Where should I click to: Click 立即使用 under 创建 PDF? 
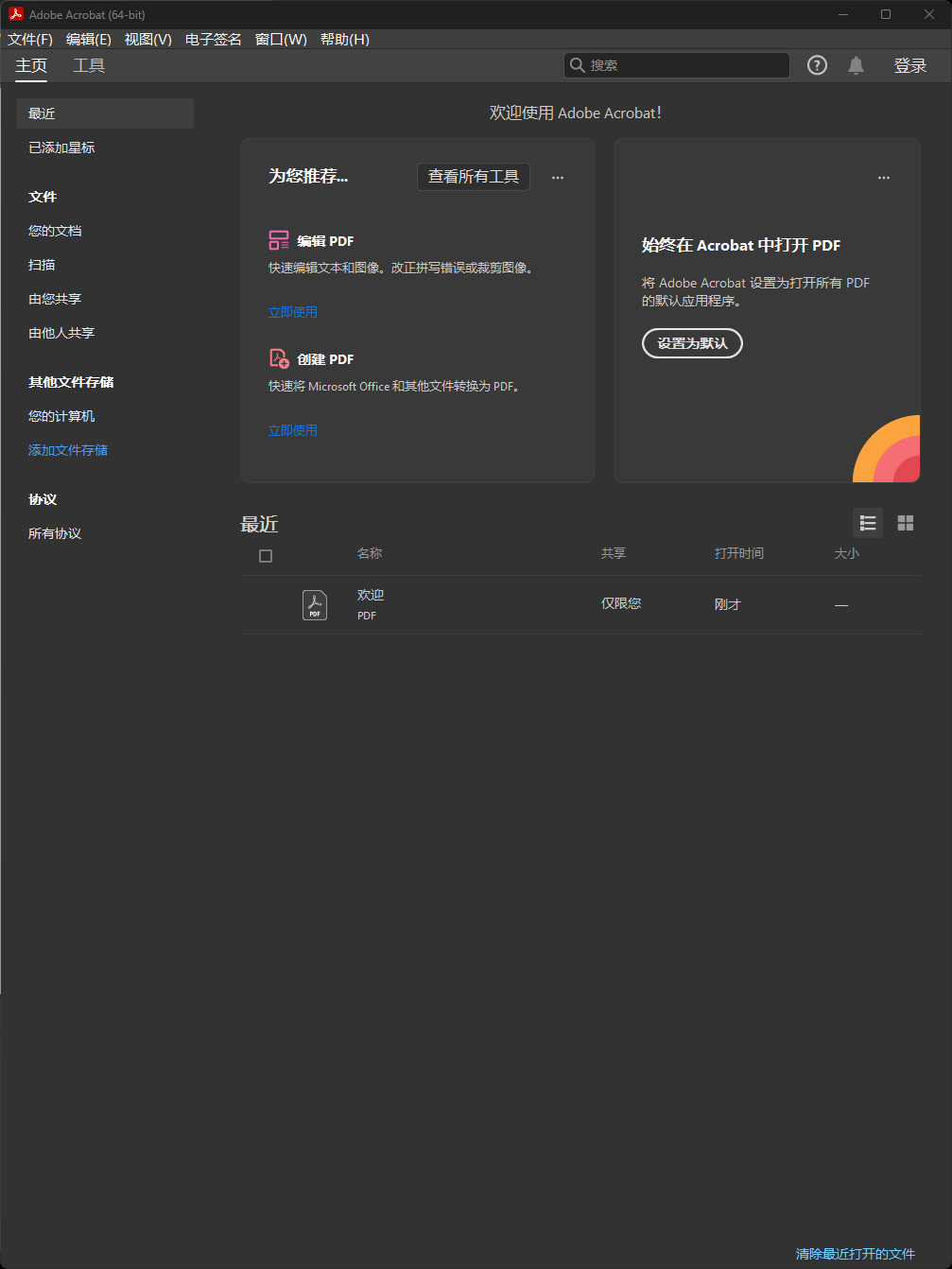(293, 430)
